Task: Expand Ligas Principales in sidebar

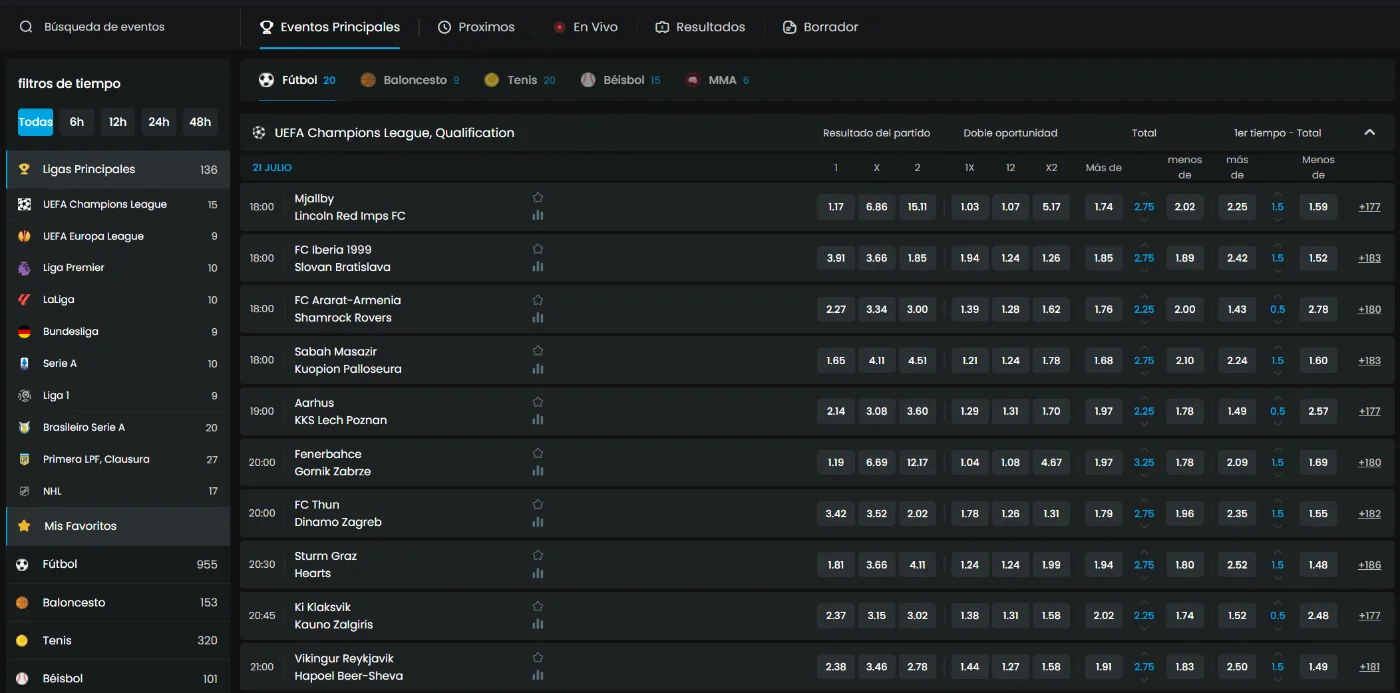Action: (x=118, y=169)
